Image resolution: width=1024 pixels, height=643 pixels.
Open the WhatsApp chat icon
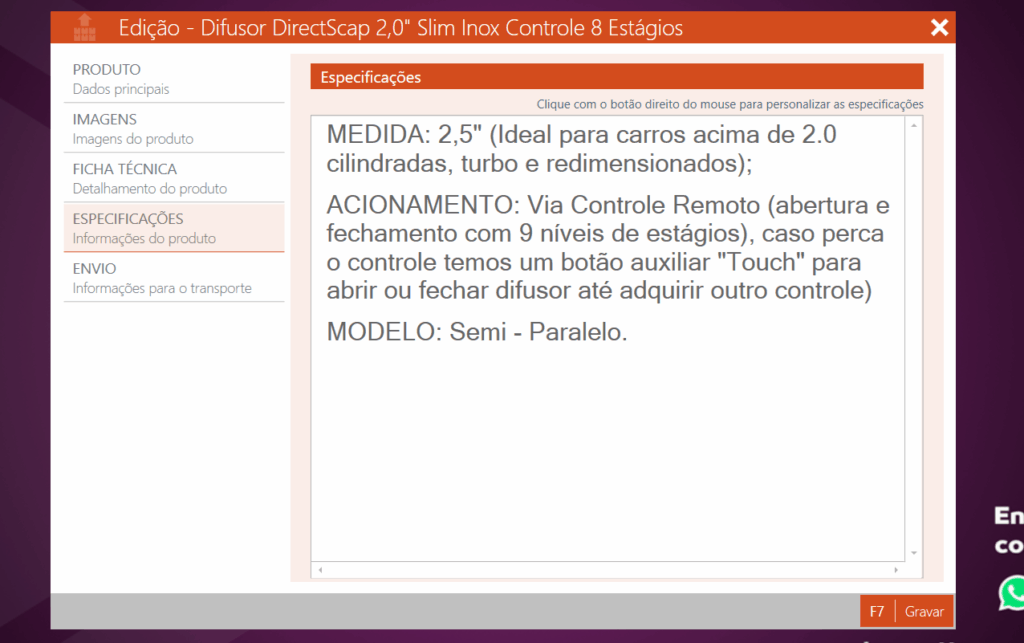(x=1011, y=592)
